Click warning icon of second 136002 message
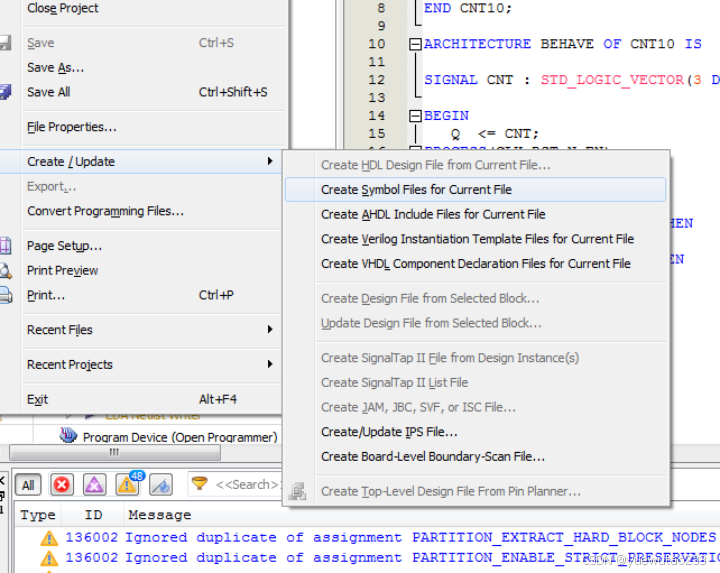The height and width of the screenshot is (573, 720). click(x=49, y=558)
